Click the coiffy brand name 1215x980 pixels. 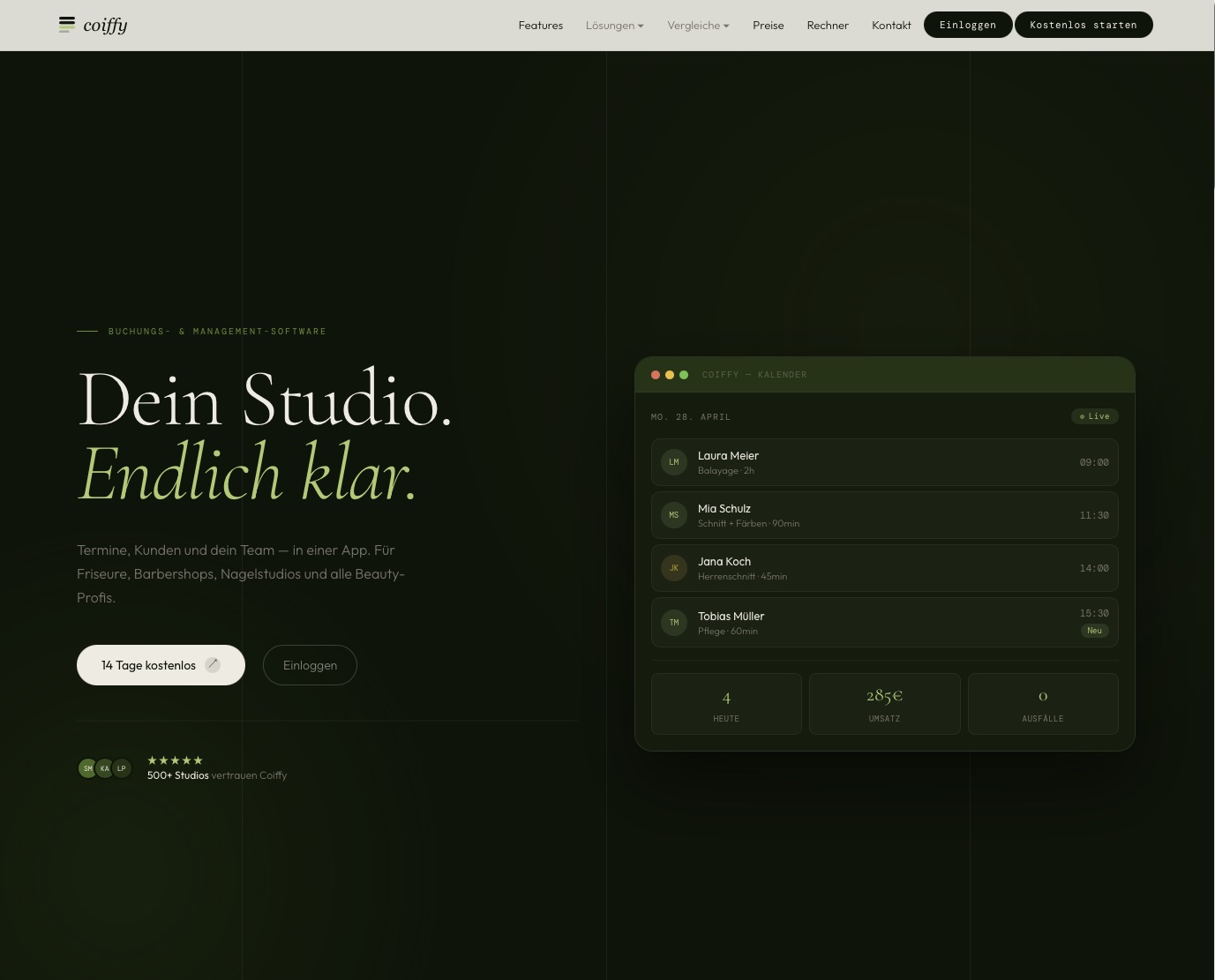pyautogui.click(x=106, y=26)
